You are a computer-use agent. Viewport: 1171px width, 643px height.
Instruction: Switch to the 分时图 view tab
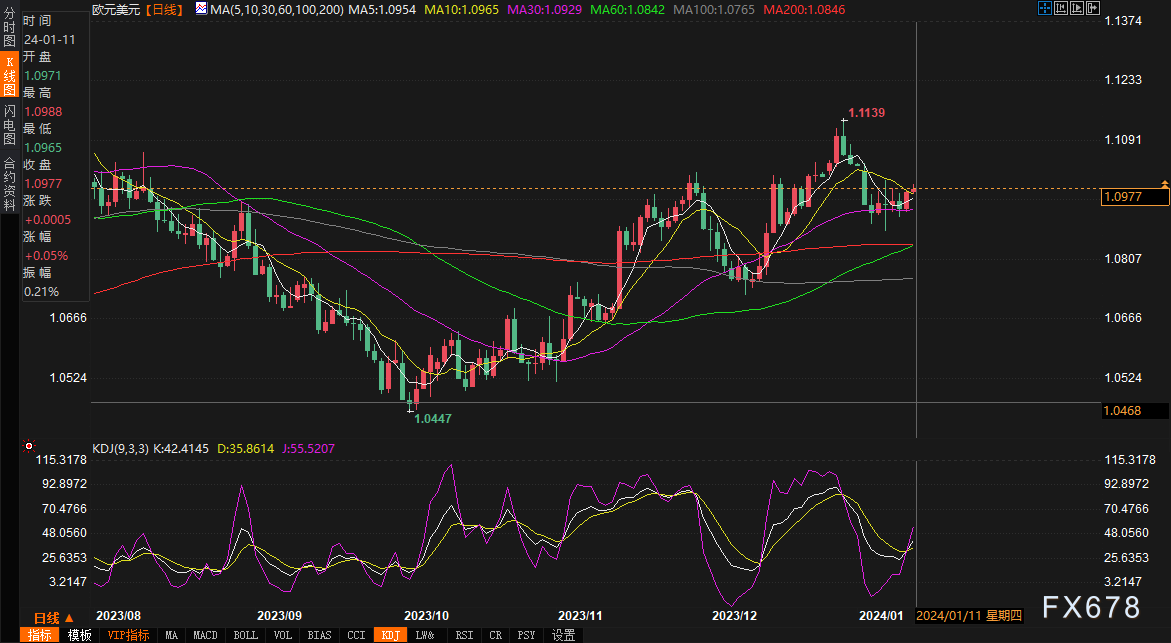point(9,30)
